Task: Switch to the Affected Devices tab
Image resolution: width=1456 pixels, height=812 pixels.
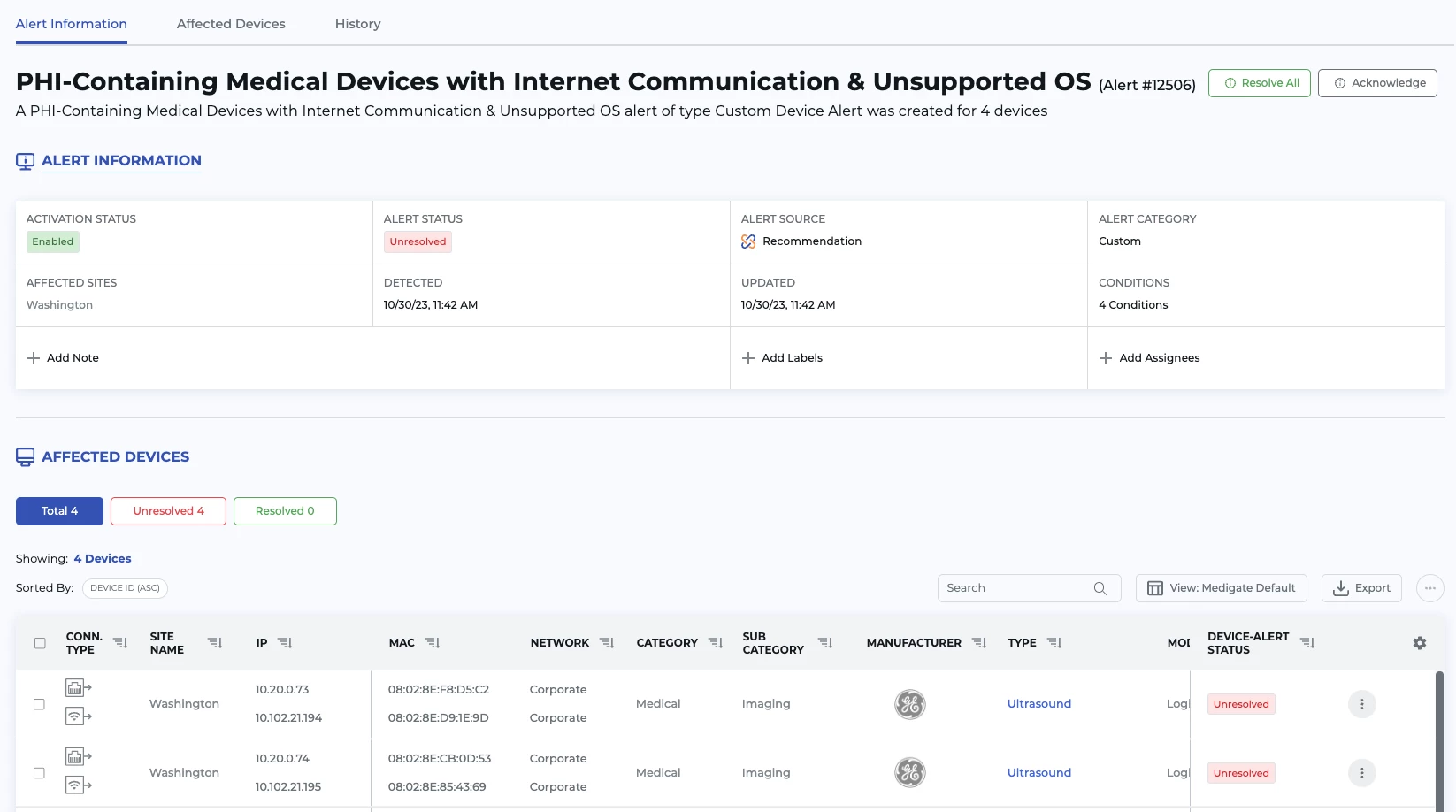Action: [231, 24]
